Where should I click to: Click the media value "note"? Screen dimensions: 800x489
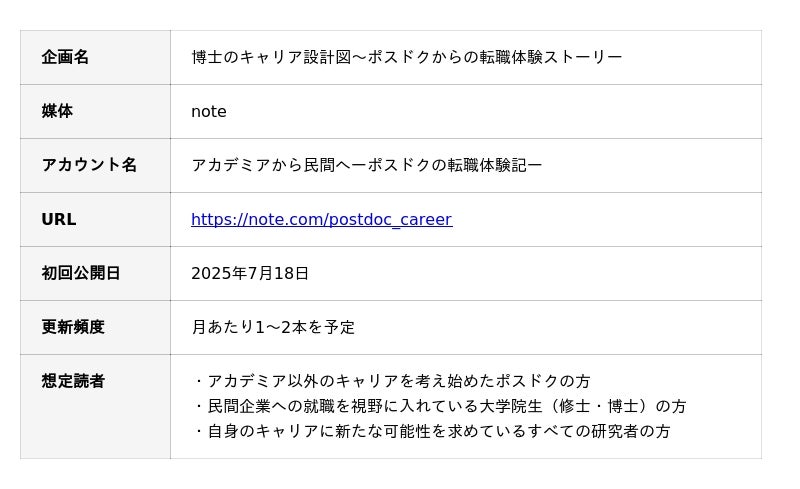[x=209, y=112]
